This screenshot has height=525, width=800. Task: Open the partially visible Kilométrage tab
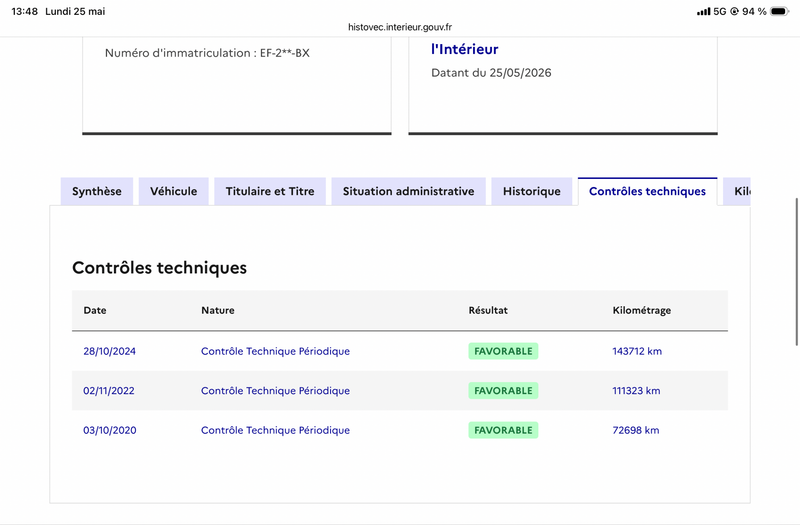coord(737,191)
